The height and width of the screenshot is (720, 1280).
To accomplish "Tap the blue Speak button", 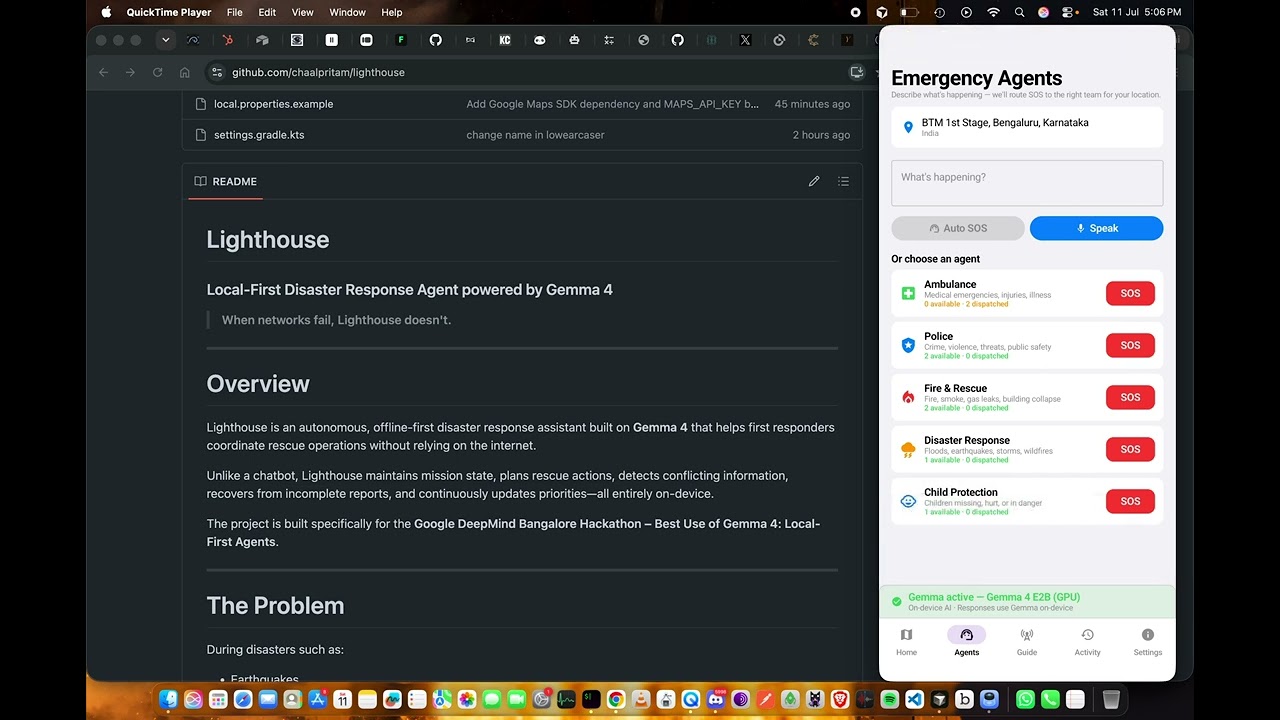I will 1096,228.
